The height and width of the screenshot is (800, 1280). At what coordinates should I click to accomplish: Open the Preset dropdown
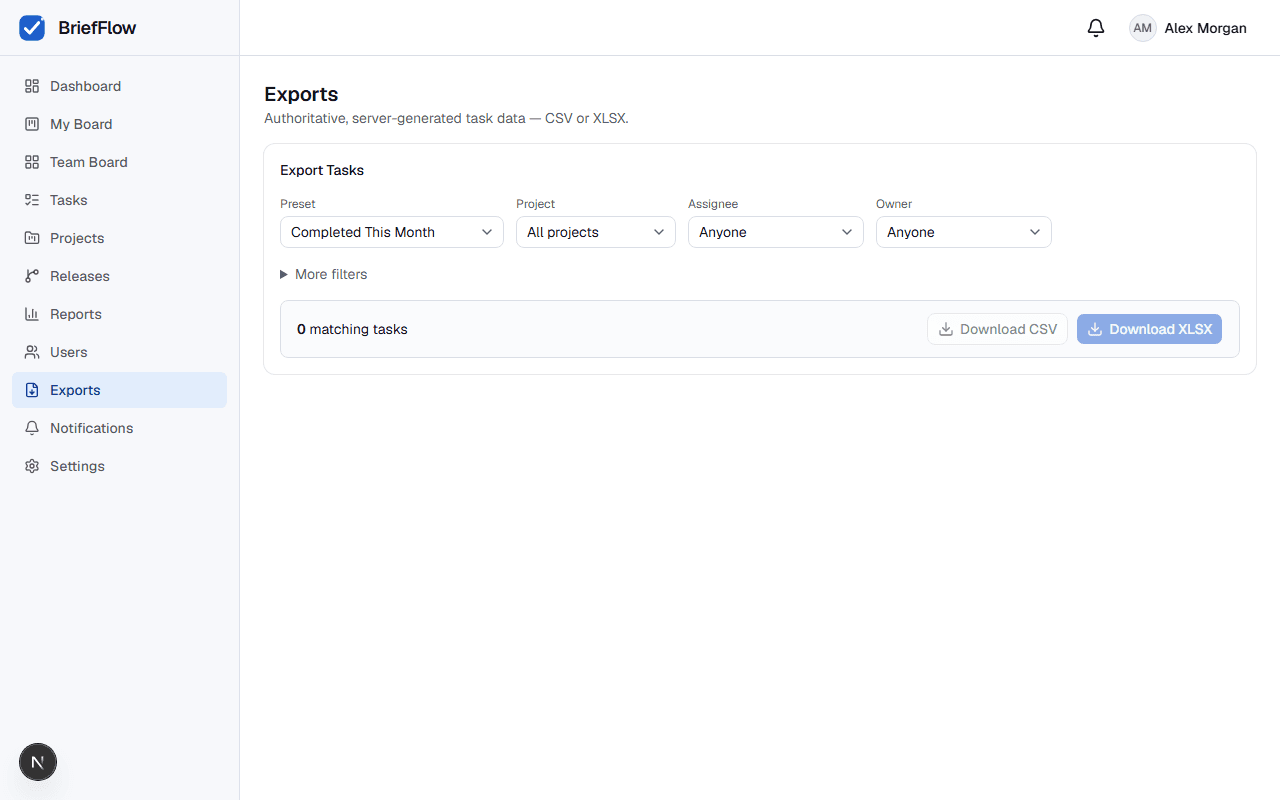pos(392,232)
